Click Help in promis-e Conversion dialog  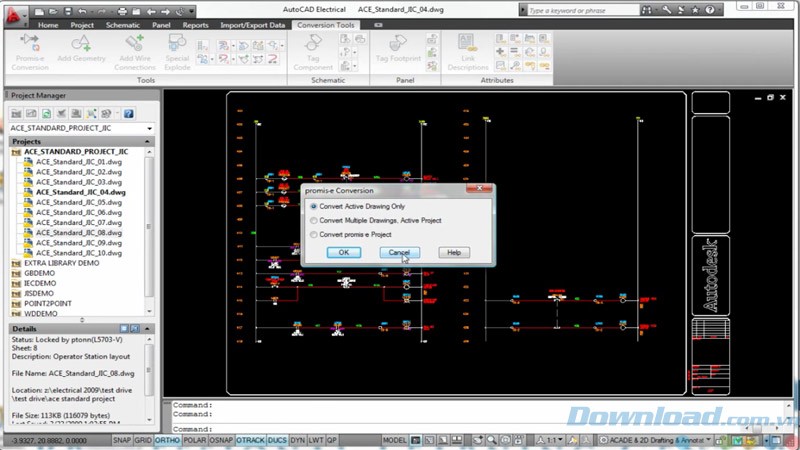[454, 253]
